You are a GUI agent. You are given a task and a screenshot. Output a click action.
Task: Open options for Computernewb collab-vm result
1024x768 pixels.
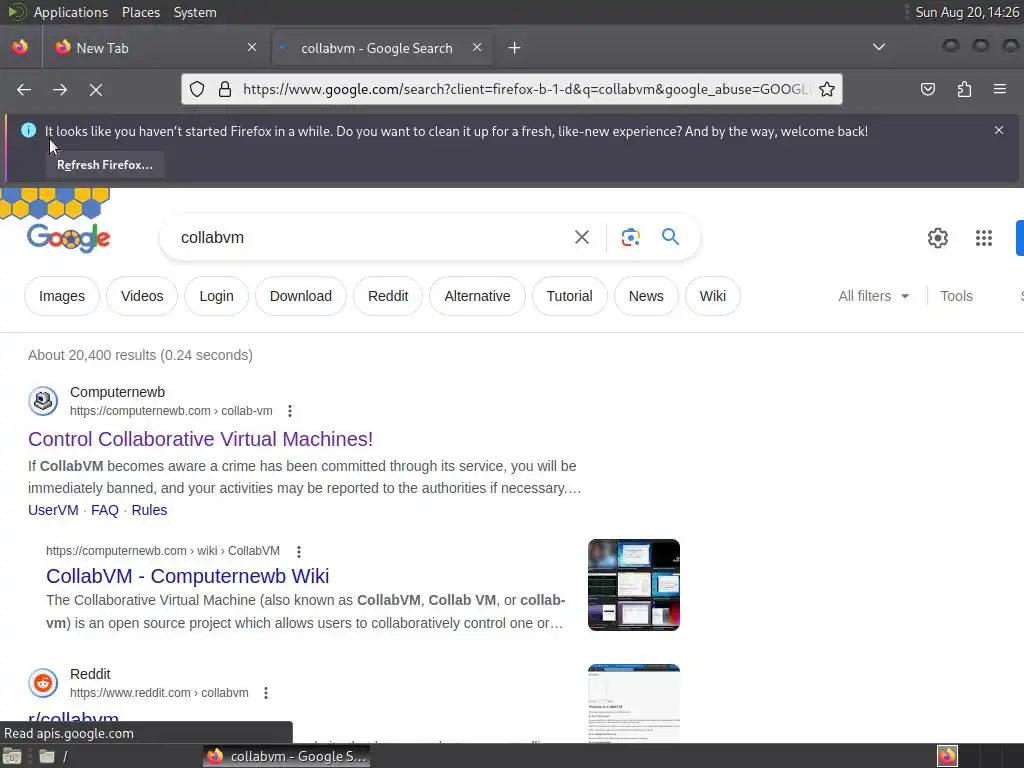click(290, 411)
